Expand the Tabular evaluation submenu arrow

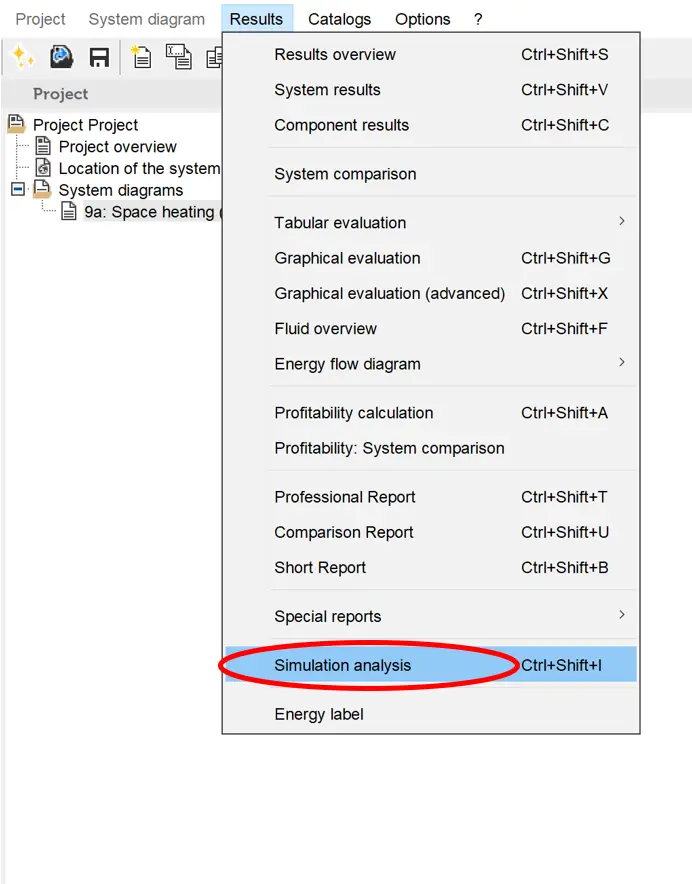(621, 222)
